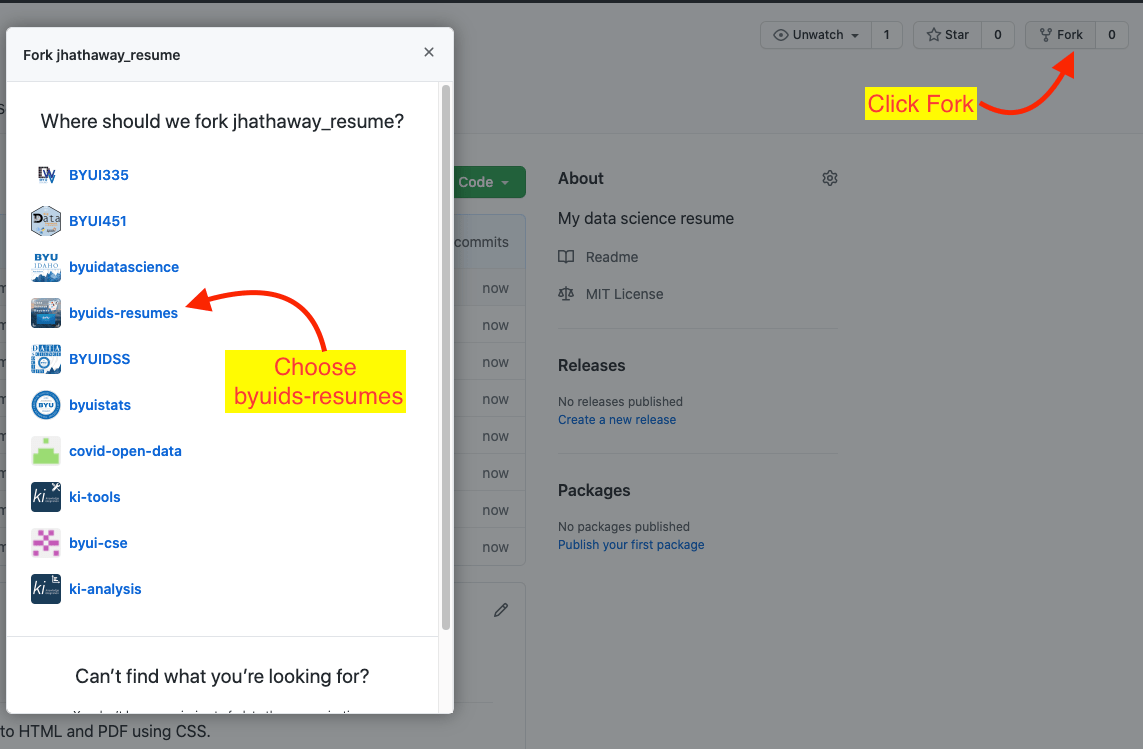Viewport: 1143px width, 749px height.
Task: Click the book icon next to Readme
Action: pyautogui.click(x=566, y=257)
